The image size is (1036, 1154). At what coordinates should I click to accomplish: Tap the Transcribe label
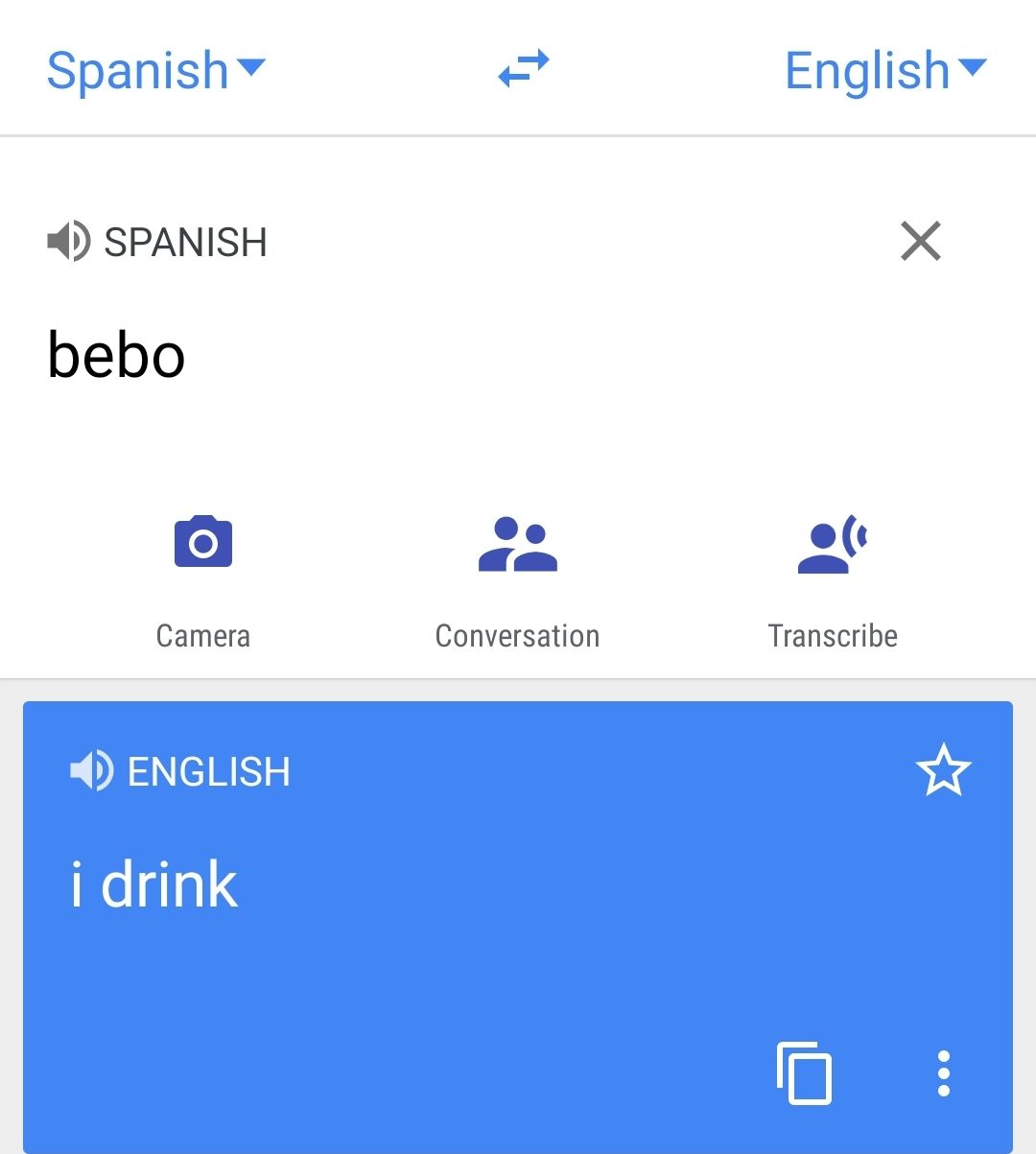[x=833, y=636]
